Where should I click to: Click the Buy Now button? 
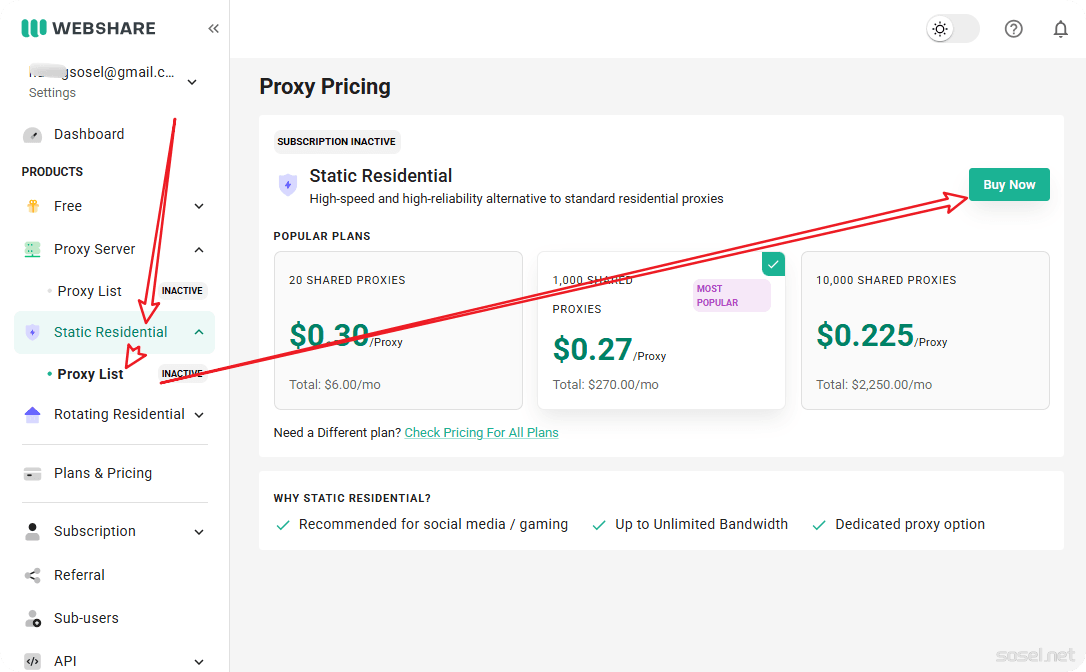coord(1008,185)
